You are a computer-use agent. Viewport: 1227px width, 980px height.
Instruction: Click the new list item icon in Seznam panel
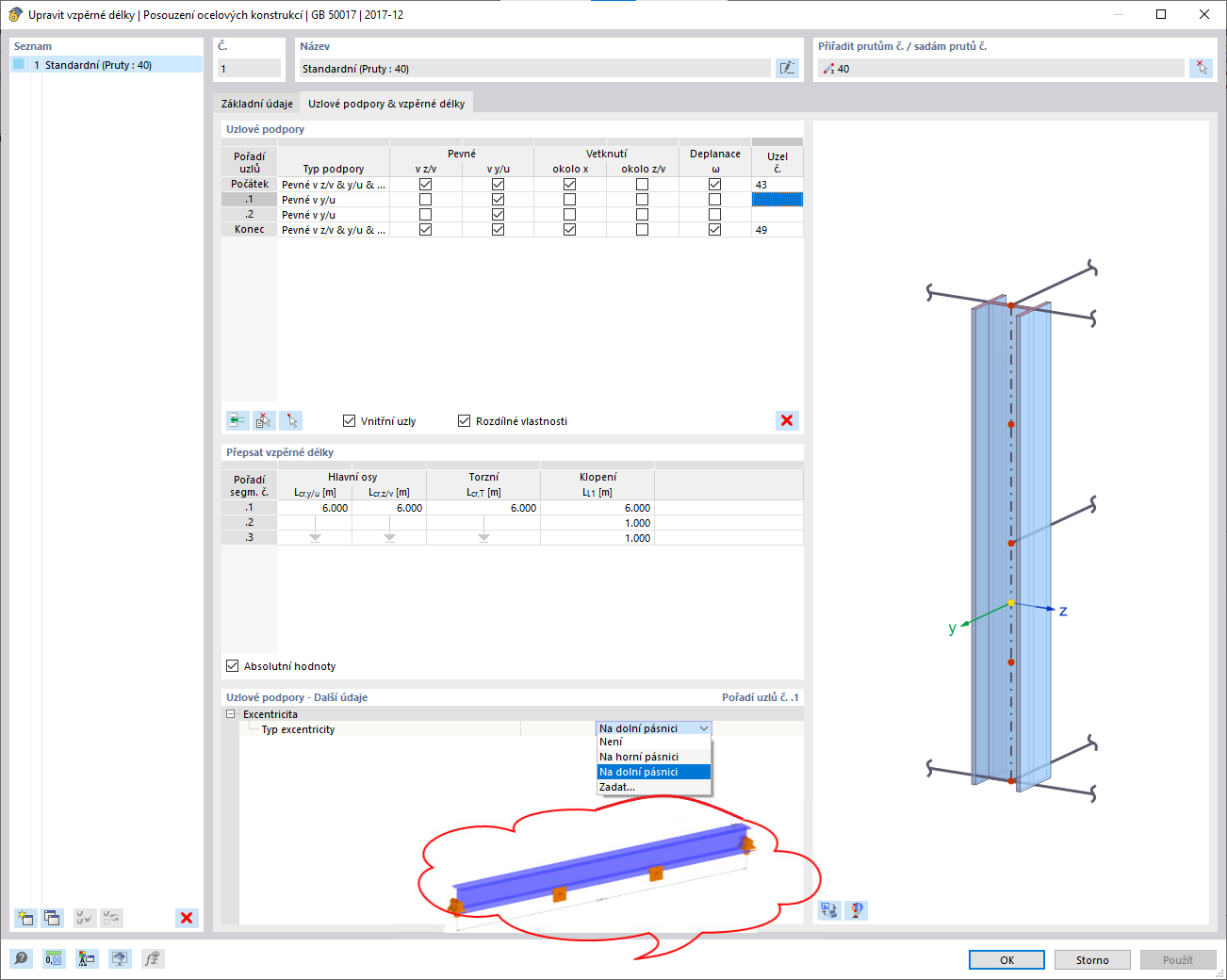[25, 918]
